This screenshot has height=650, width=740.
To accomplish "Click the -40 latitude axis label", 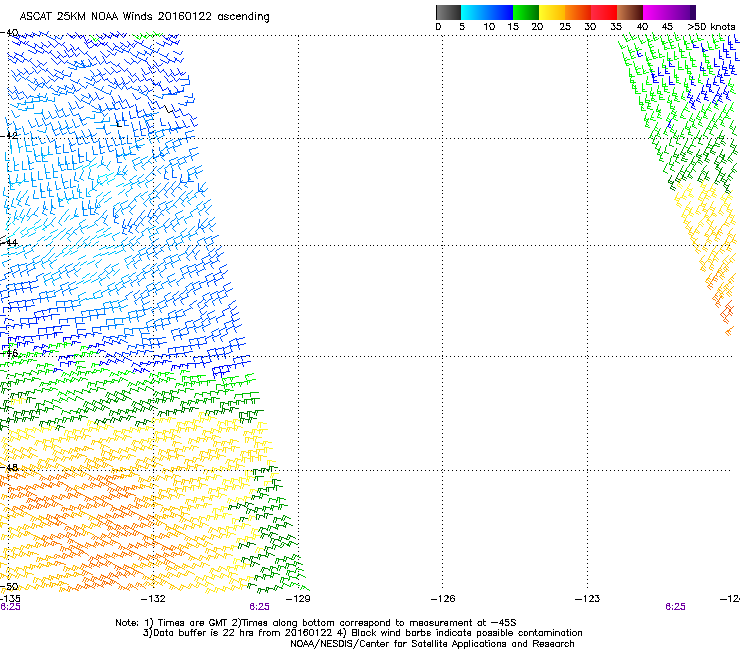I will [x=9, y=33].
